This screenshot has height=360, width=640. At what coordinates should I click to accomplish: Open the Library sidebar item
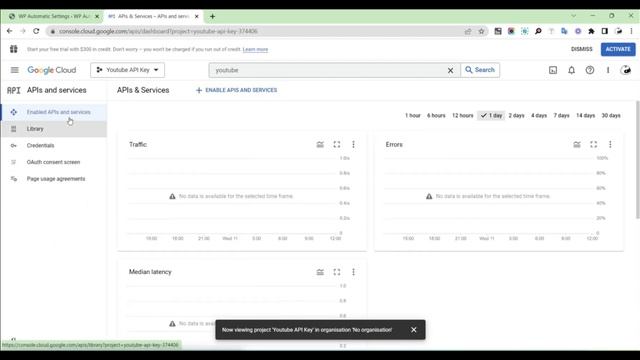click(x=53, y=129)
